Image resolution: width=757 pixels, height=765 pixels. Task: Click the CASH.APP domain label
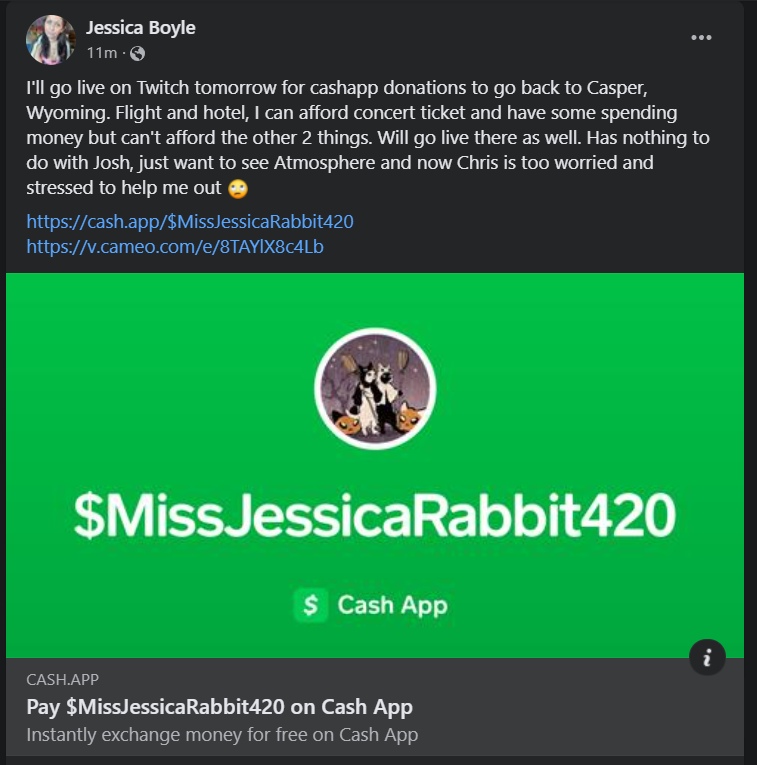[62, 679]
